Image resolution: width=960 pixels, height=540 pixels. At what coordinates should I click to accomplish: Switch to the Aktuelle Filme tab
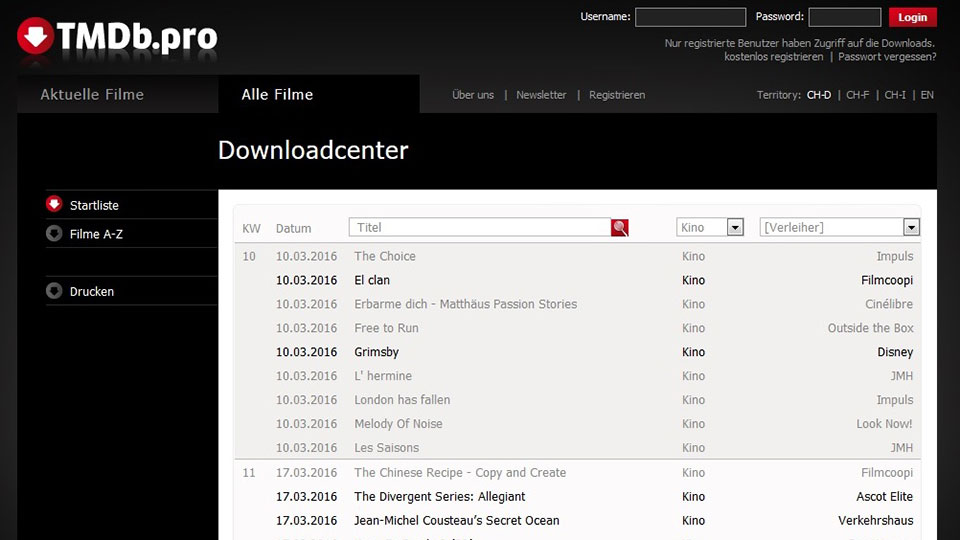coord(92,95)
